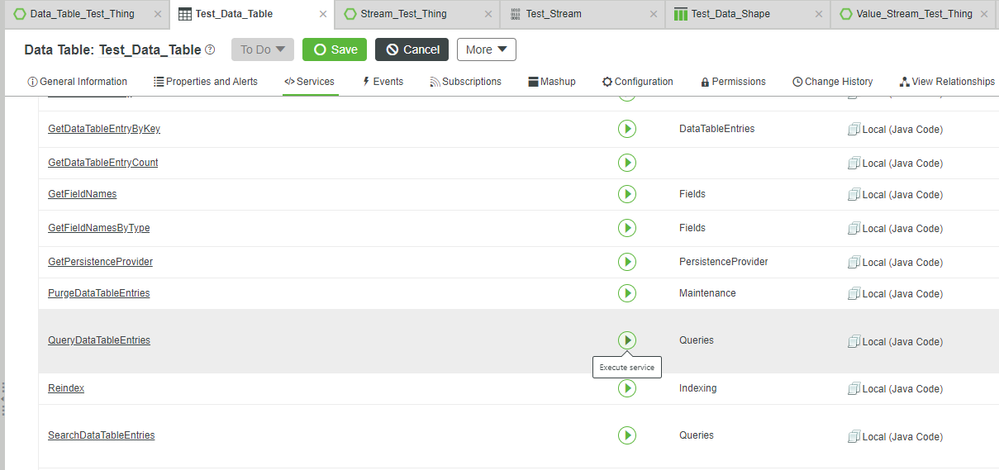Run the GetFieldNamesByType service play icon
The image size is (999, 470).
tap(627, 228)
